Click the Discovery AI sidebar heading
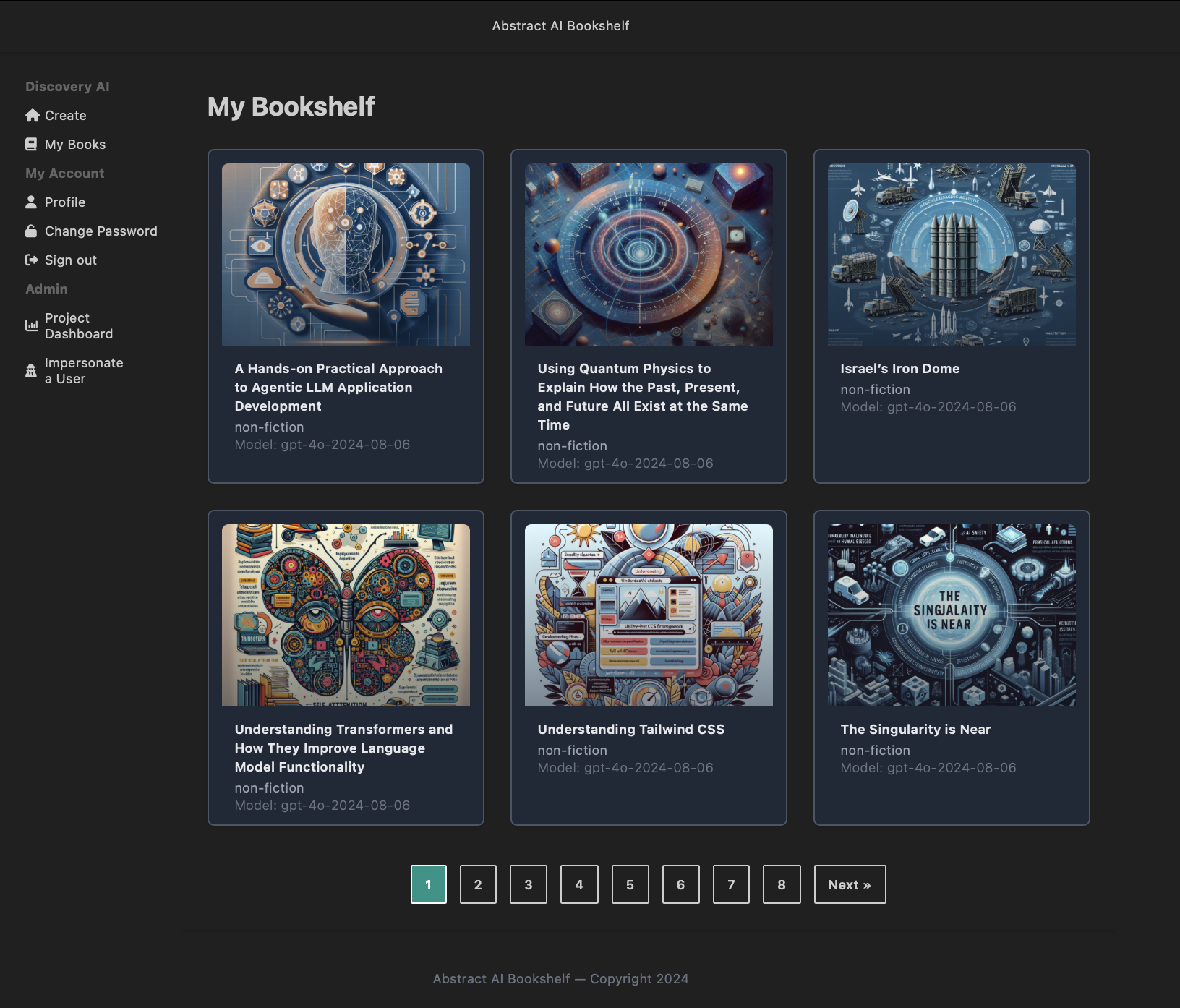 tap(67, 87)
